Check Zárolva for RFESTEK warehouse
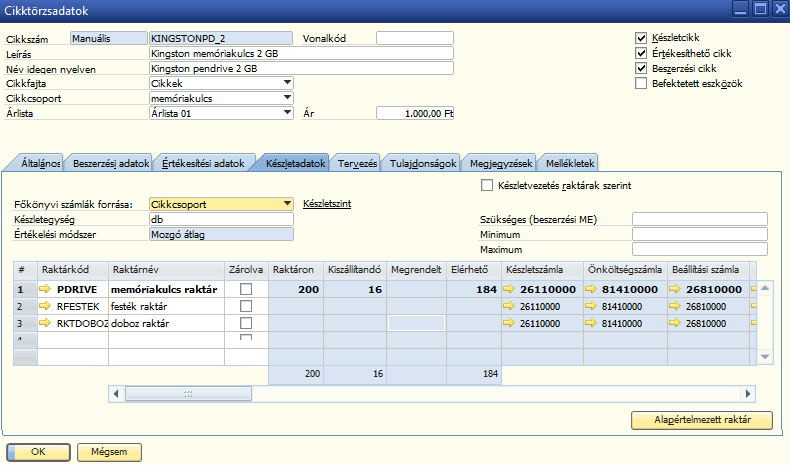 click(x=246, y=306)
